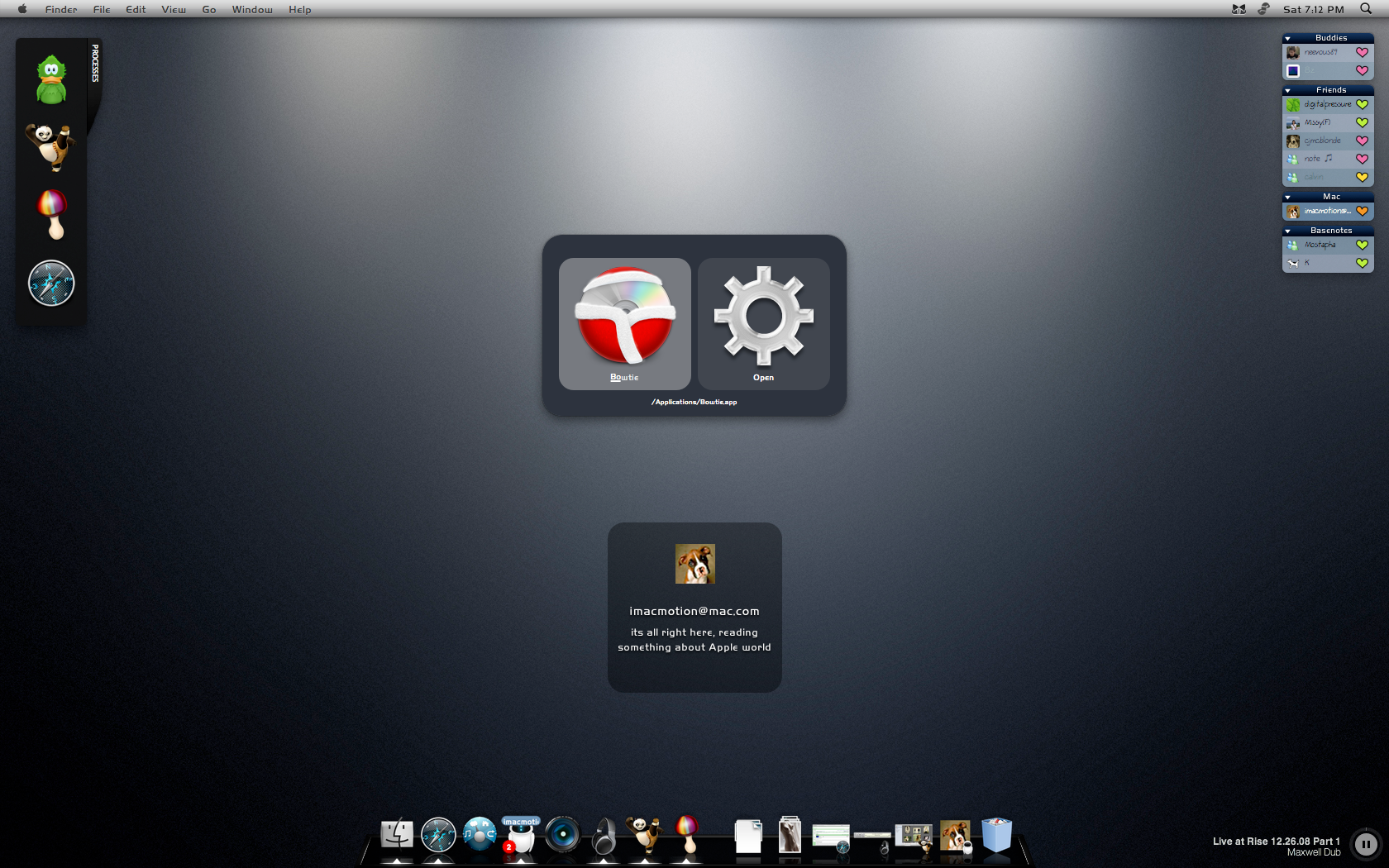This screenshot has width=1389, height=868.
Task: Open the documents stack in dock
Action: (x=748, y=836)
